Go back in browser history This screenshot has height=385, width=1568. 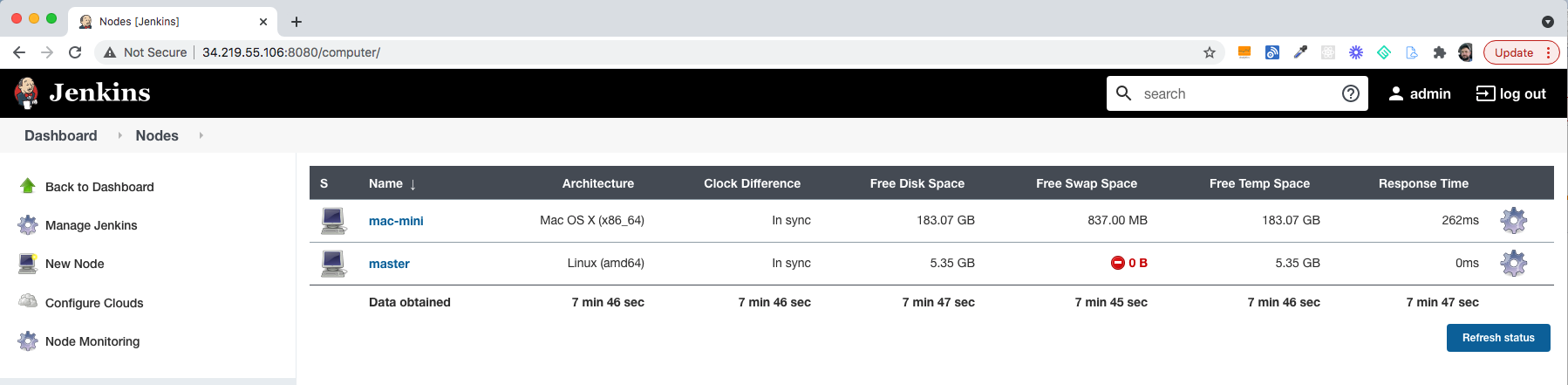click(x=19, y=52)
